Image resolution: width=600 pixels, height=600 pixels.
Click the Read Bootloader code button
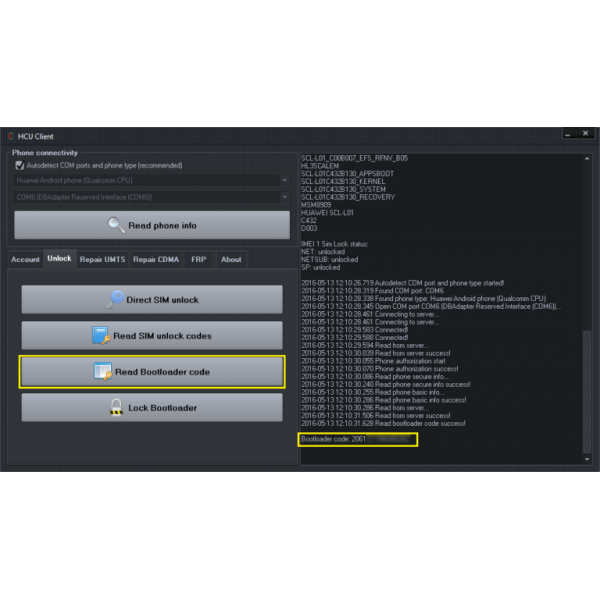[152, 372]
